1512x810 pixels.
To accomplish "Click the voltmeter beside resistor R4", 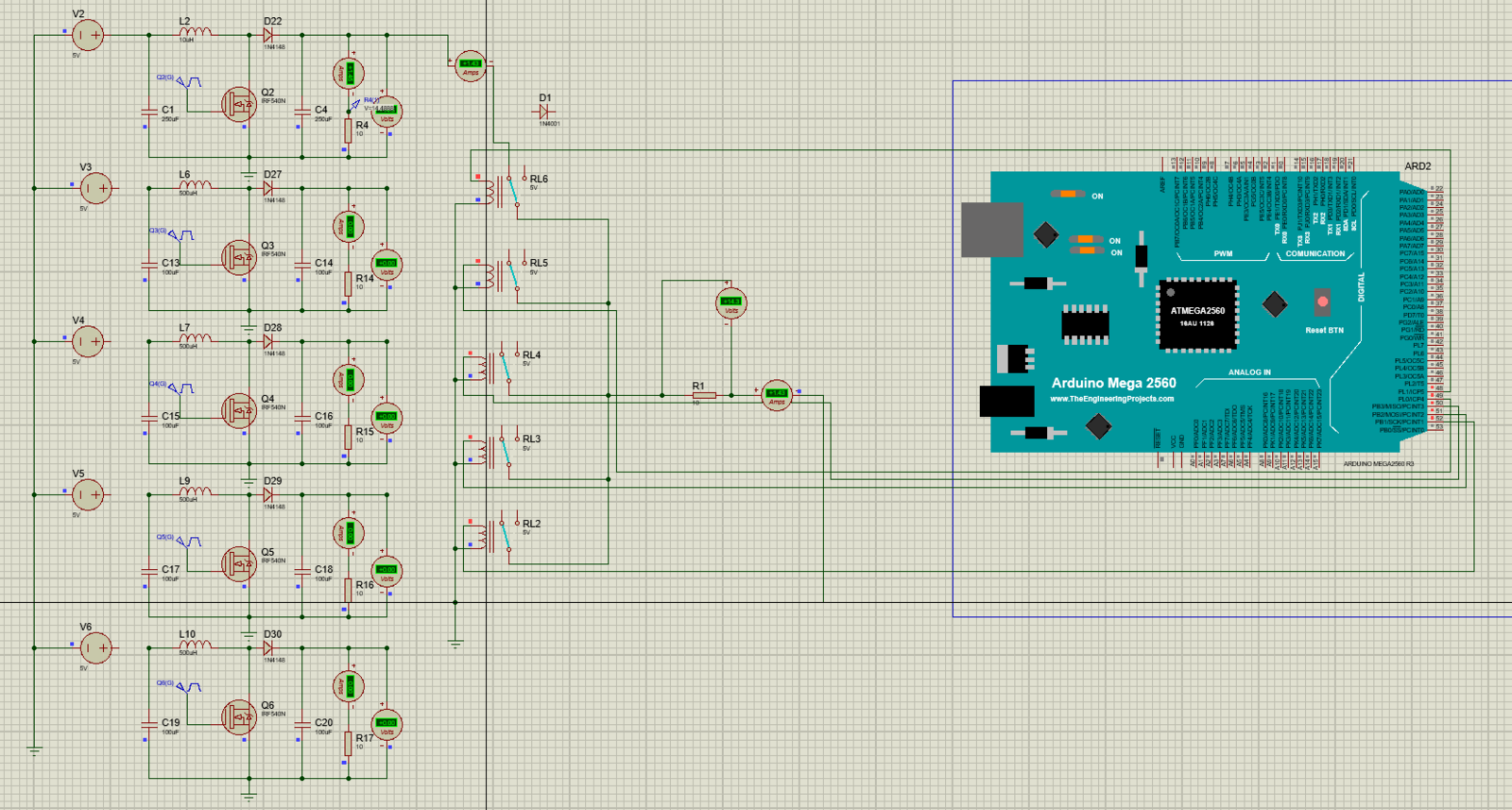I will pyautogui.click(x=387, y=112).
